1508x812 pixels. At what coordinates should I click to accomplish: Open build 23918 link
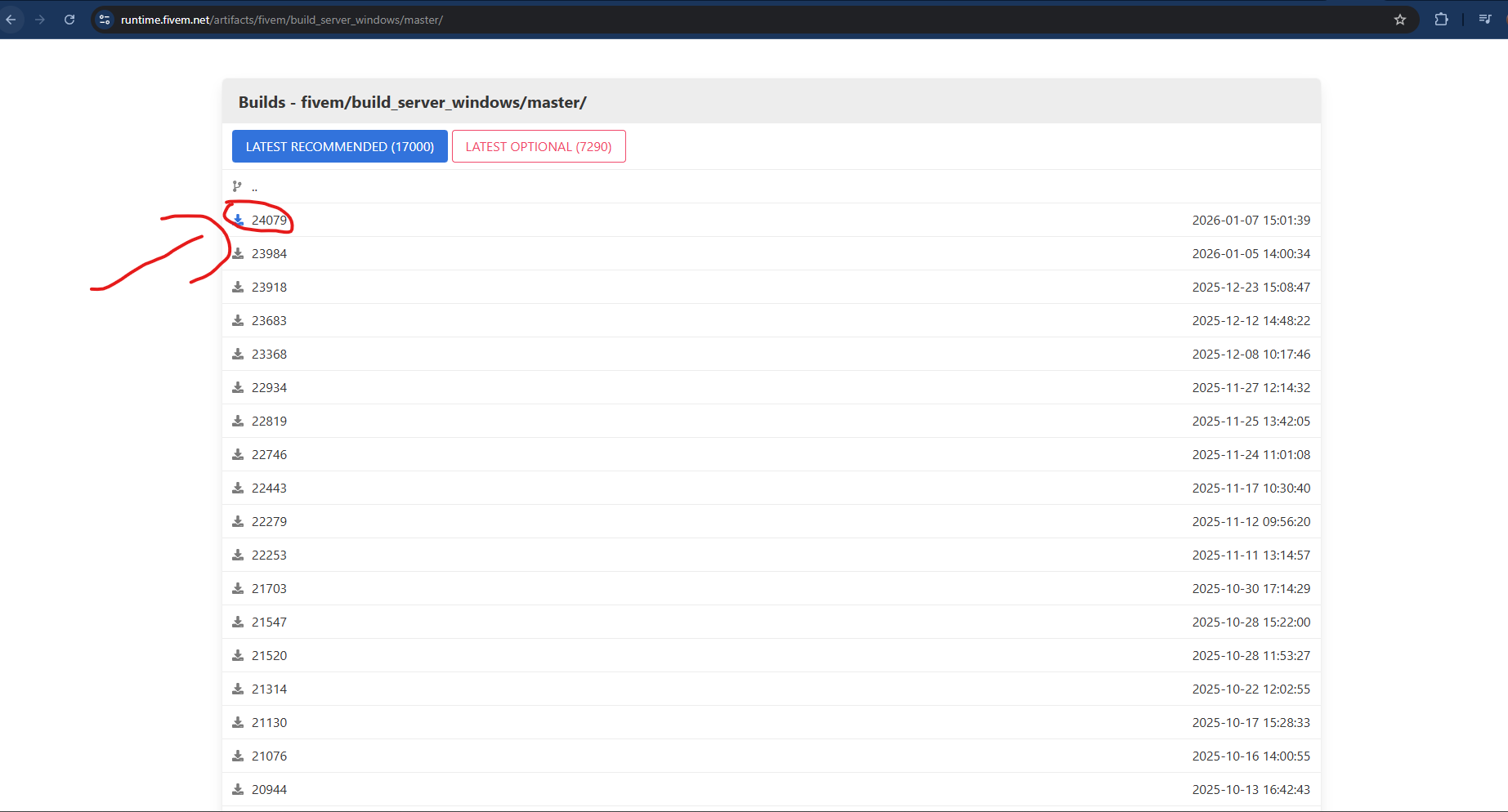click(x=269, y=288)
